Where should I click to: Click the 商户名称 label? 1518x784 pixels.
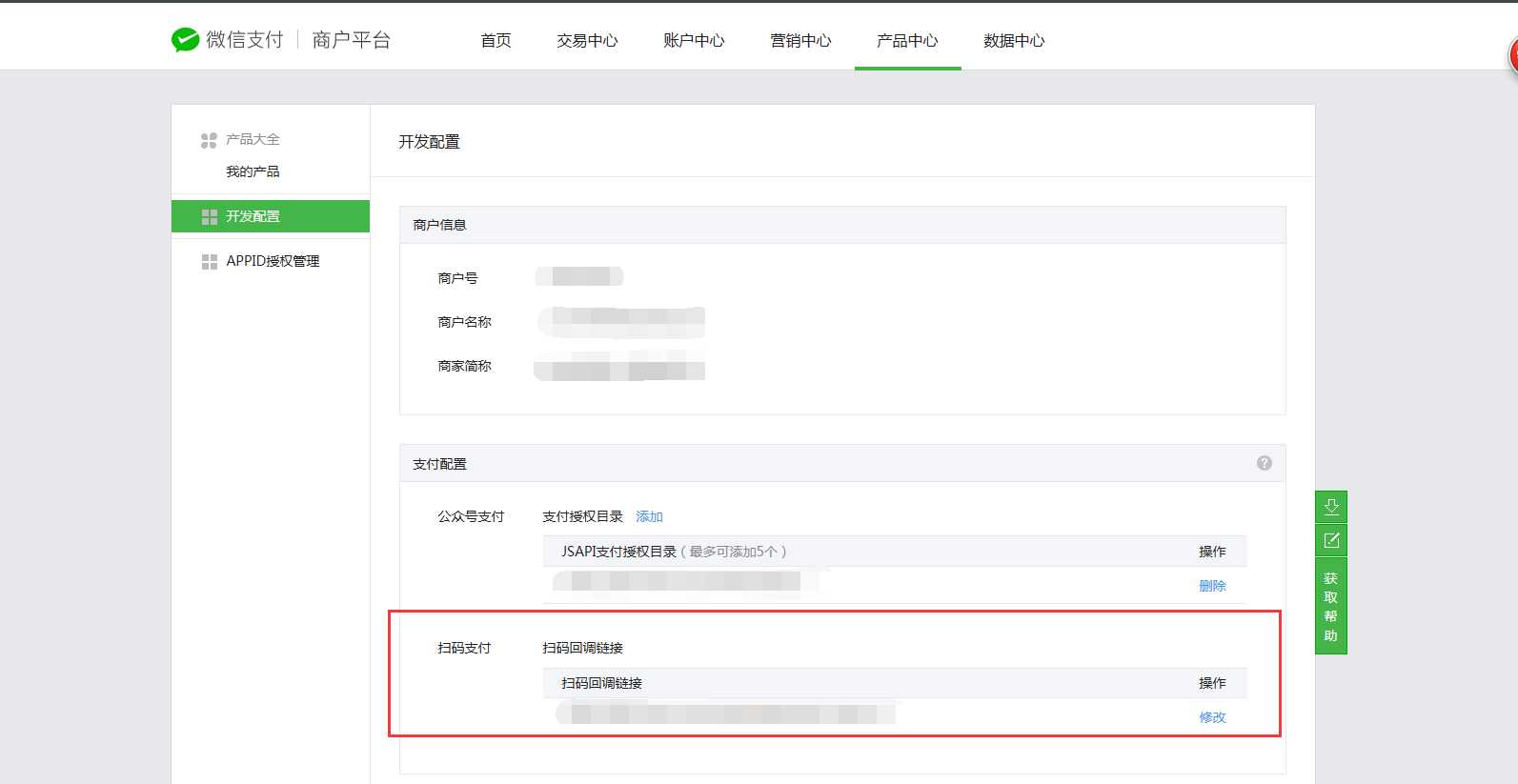464,322
